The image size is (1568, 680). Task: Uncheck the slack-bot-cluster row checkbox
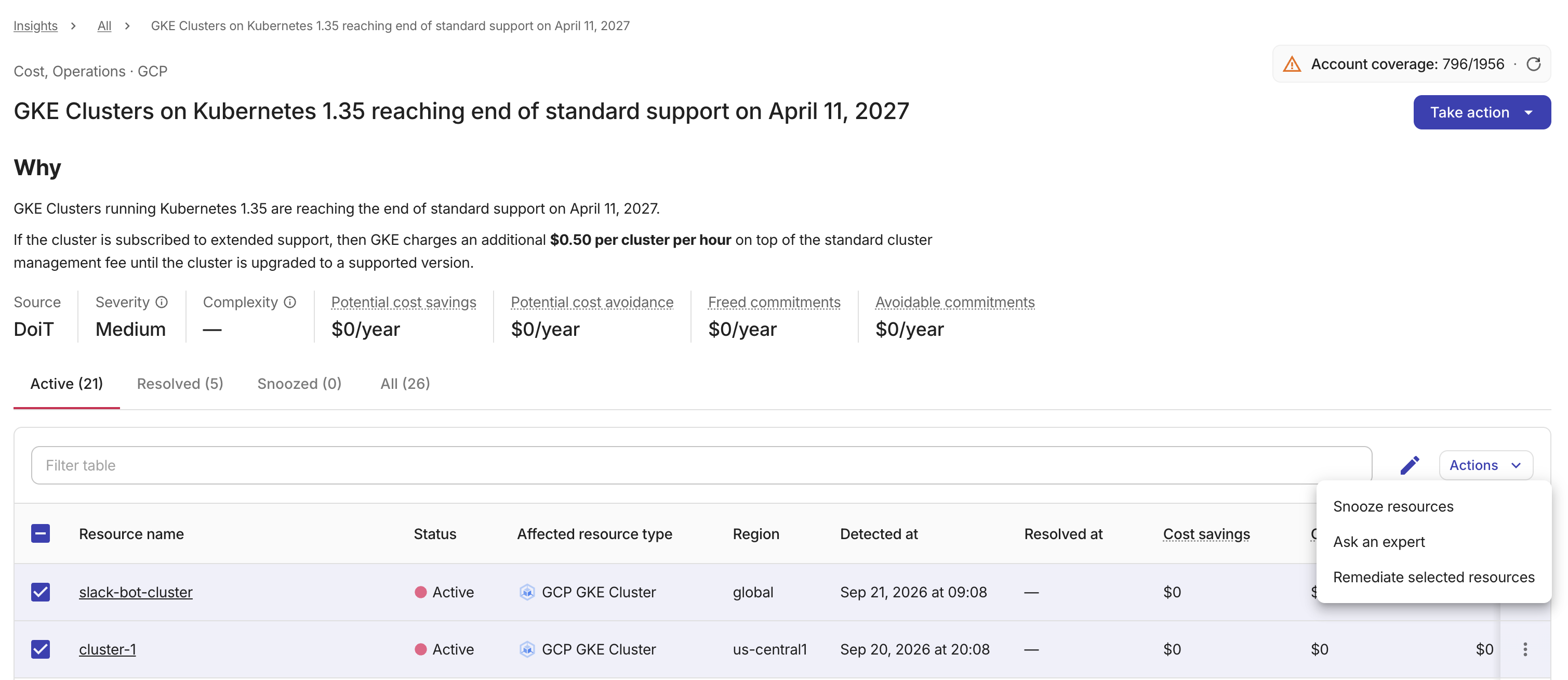pyautogui.click(x=40, y=592)
